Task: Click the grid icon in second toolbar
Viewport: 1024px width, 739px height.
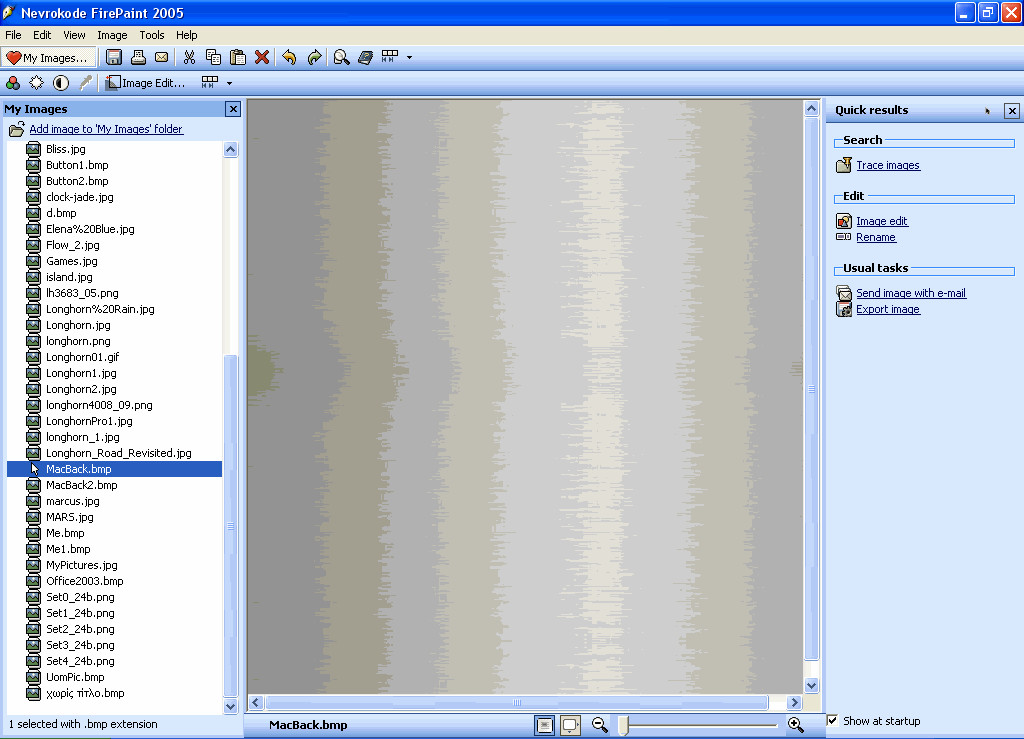Action: [210, 82]
